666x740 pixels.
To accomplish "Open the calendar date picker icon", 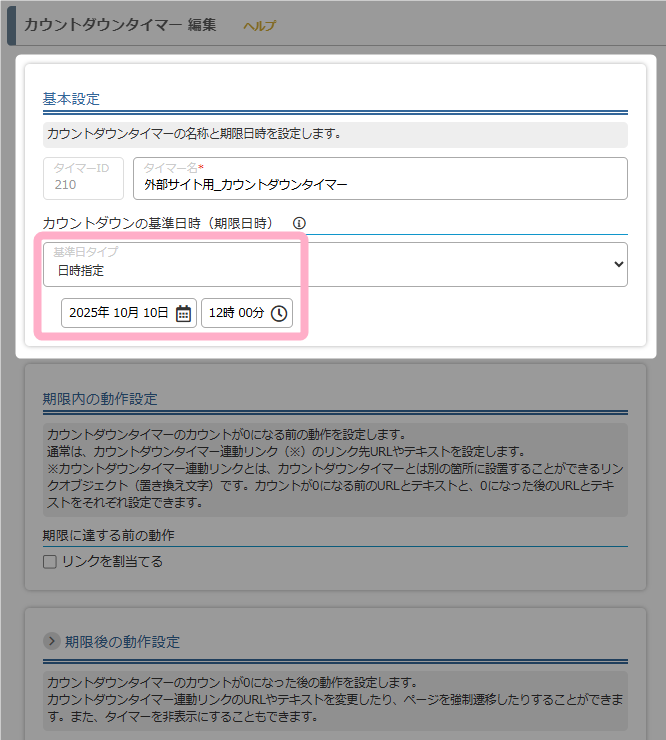I will pos(183,313).
